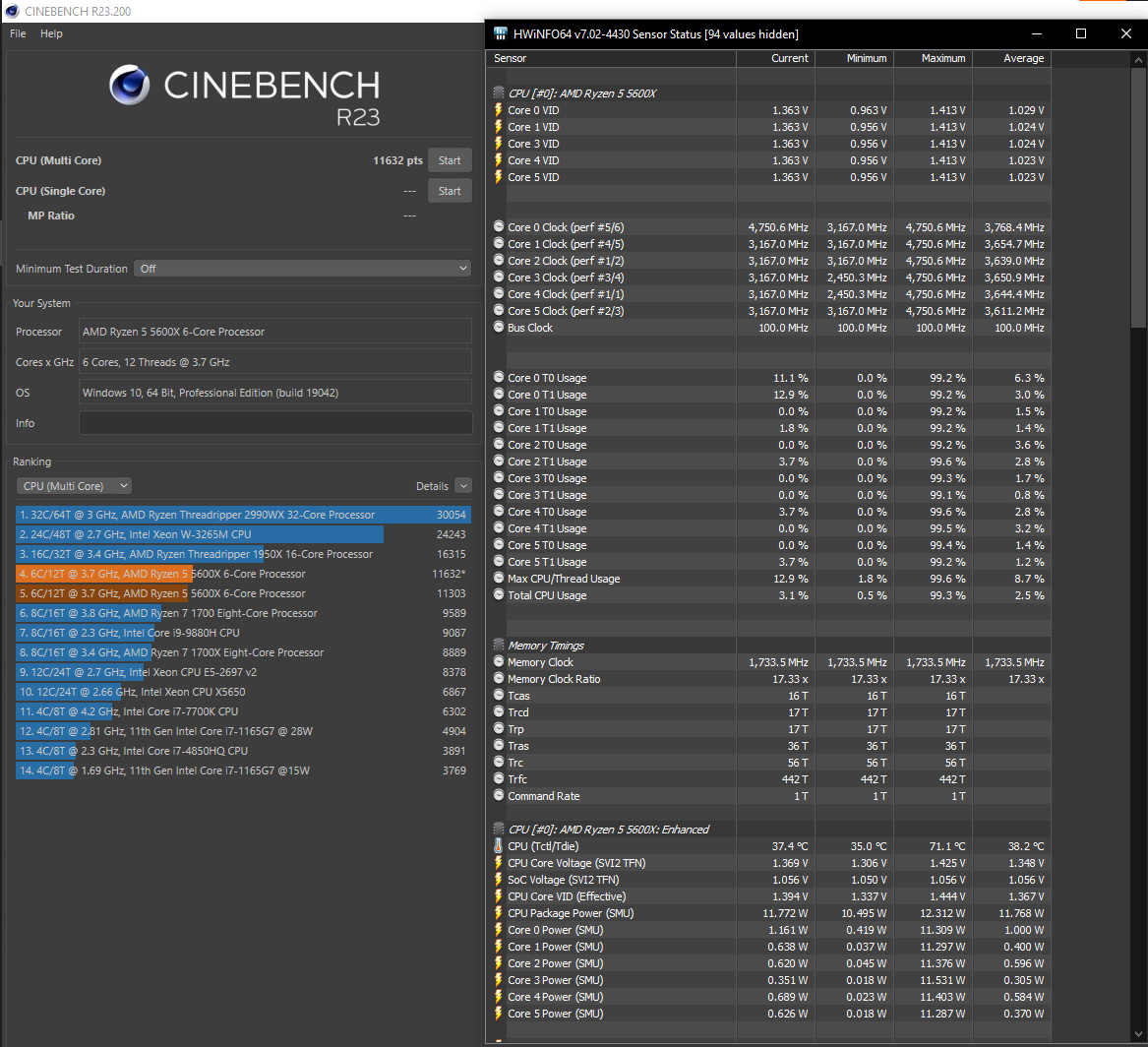The image size is (1148, 1047).
Task: Select the Ryzen 5 5600X ranking entry scoring 11303
Action: click(243, 593)
